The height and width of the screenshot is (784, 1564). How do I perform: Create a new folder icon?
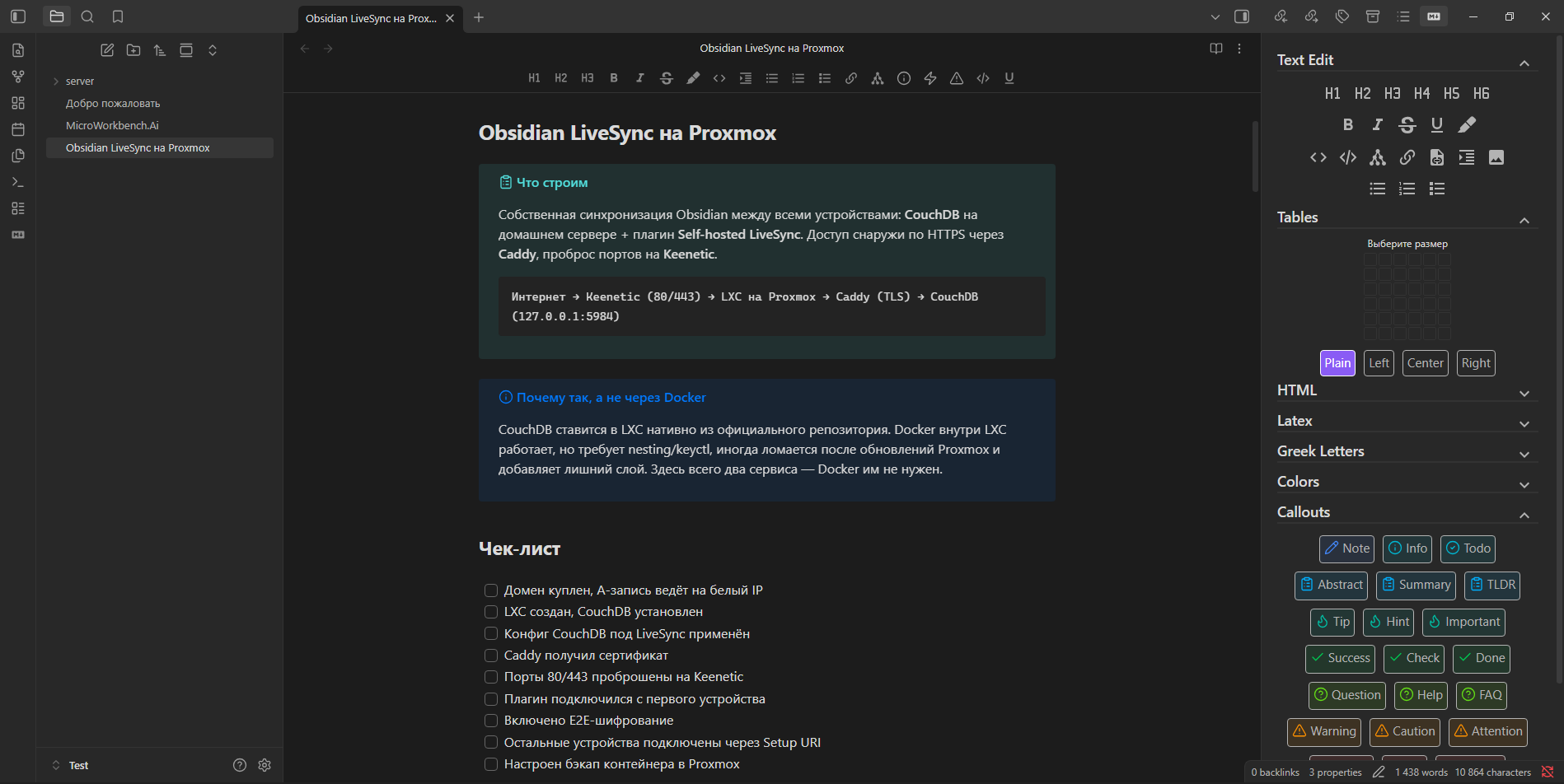[x=133, y=50]
